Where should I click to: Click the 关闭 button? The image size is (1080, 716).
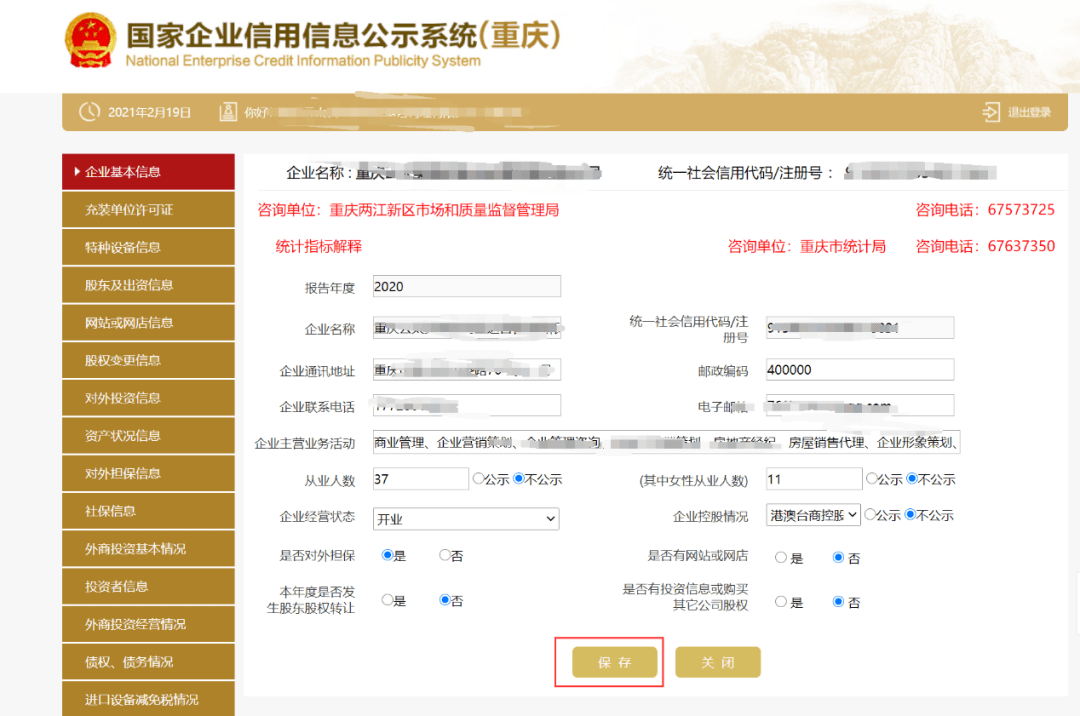pos(718,662)
